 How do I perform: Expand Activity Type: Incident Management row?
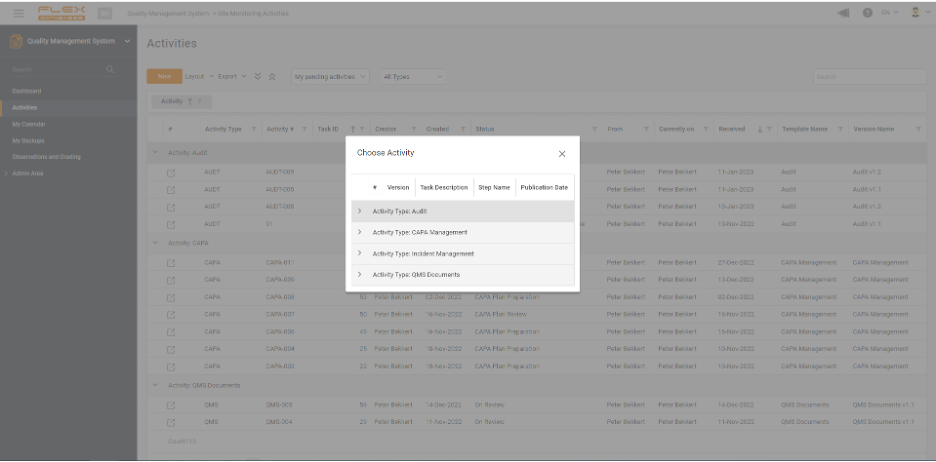tap(360, 253)
